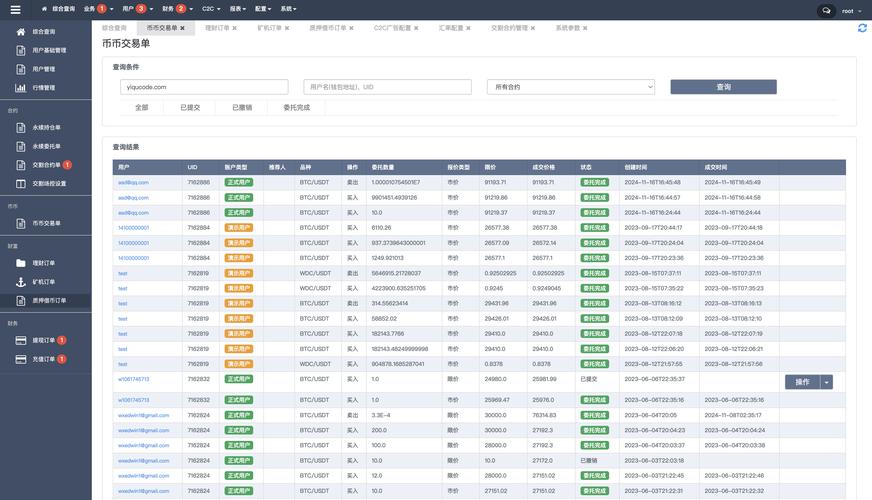The image size is (872, 500).
Task: Click the anchor icon for 矿机订单
Action: [x=21, y=282]
